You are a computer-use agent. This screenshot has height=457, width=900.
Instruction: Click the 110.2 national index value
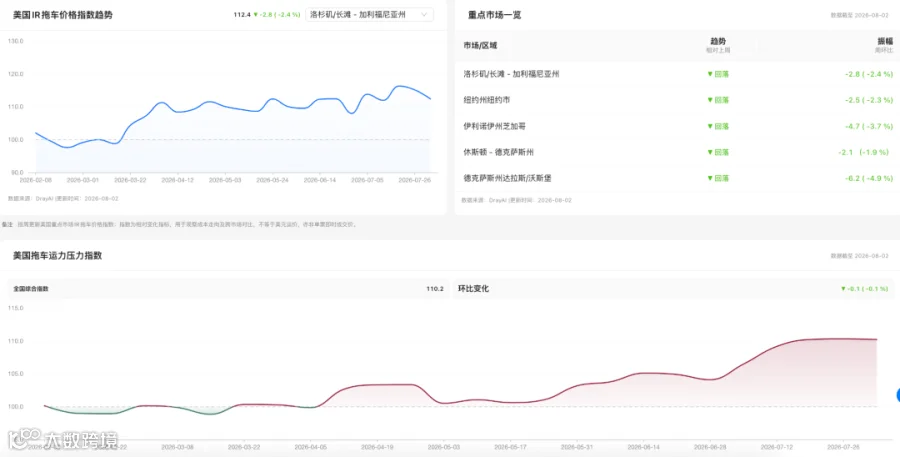pyautogui.click(x=435, y=289)
